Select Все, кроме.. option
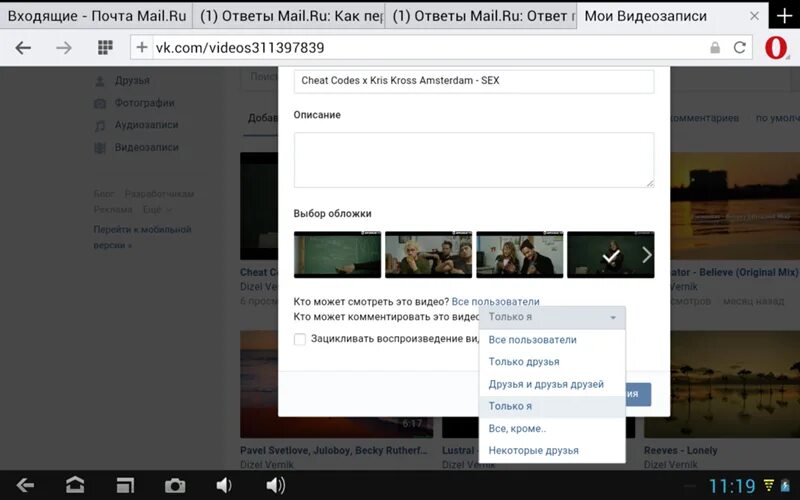This screenshot has width=800, height=500. (x=552, y=429)
